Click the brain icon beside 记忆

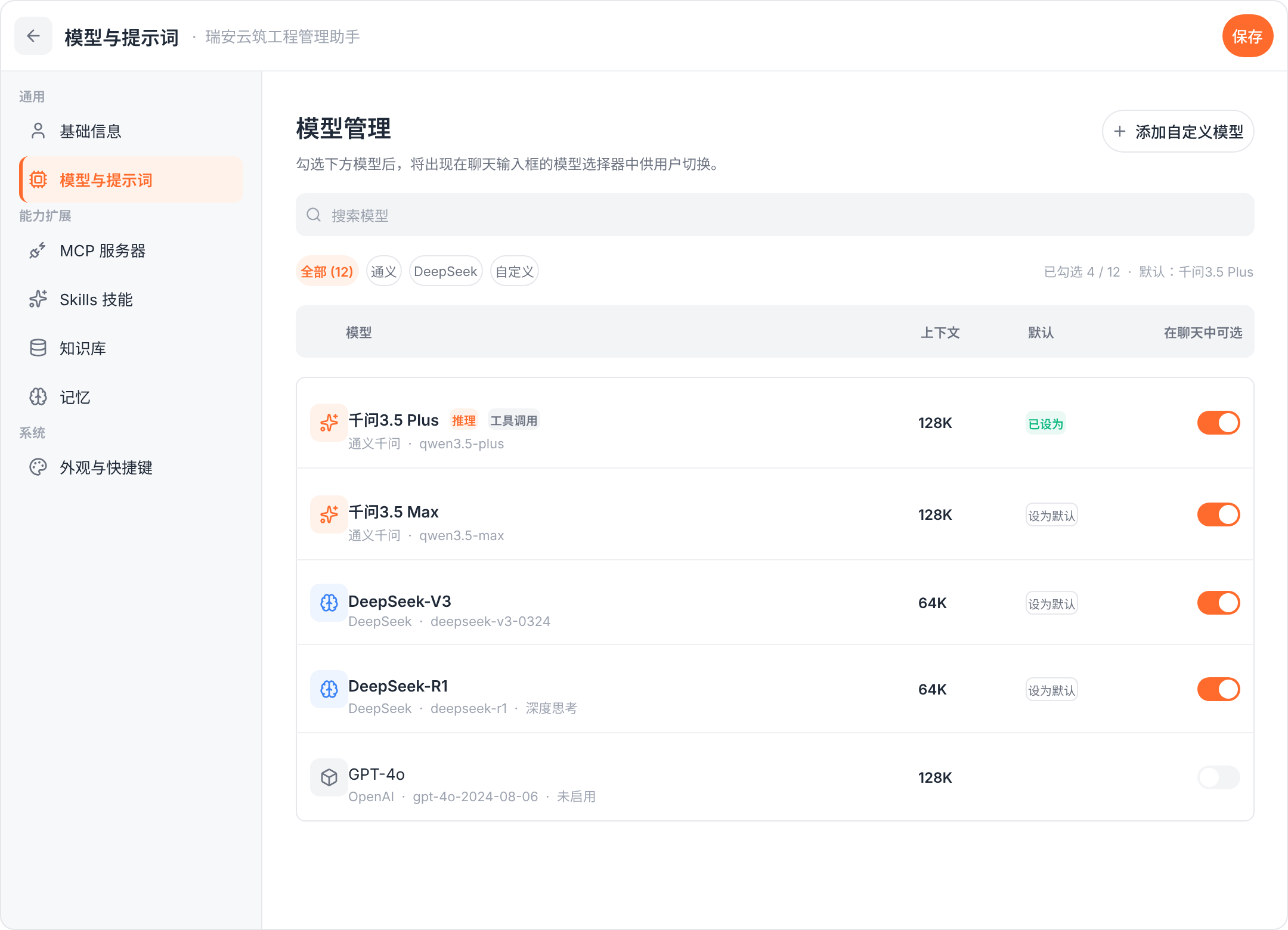(x=38, y=397)
